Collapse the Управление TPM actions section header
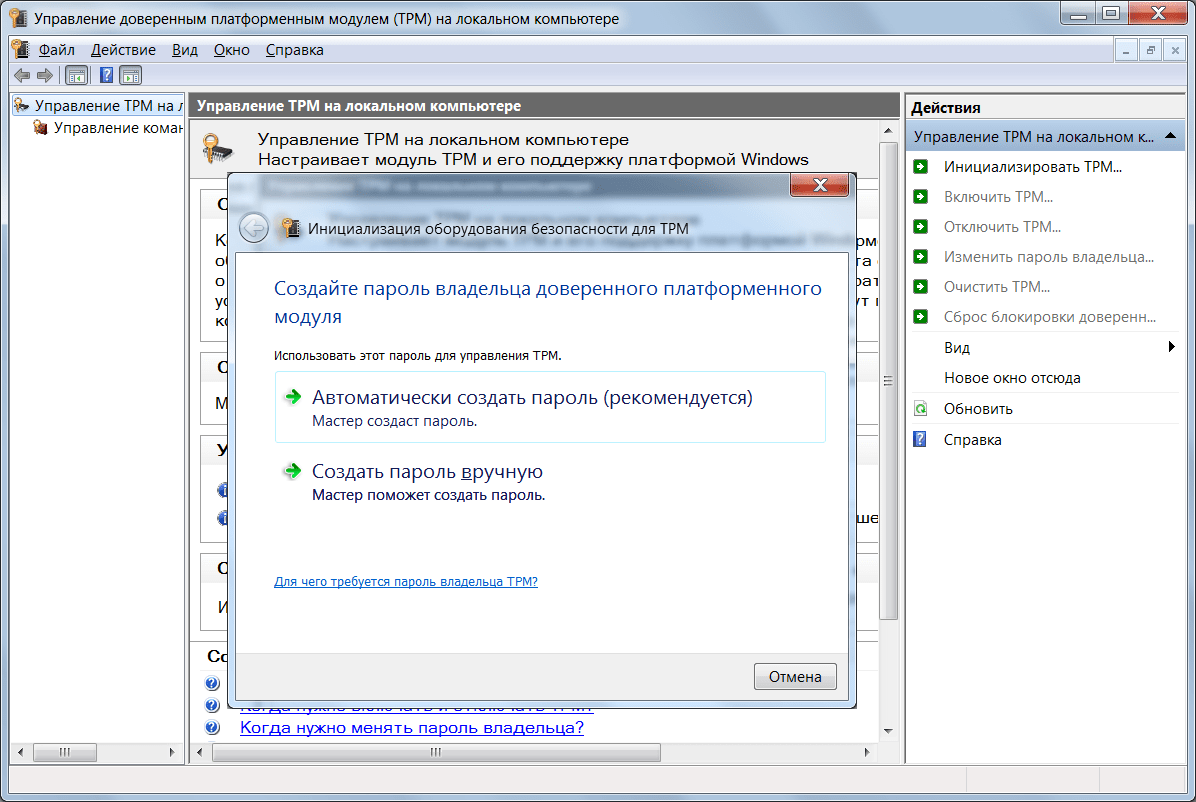The width and height of the screenshot is (1196, 802). (x=1170, y=136)
